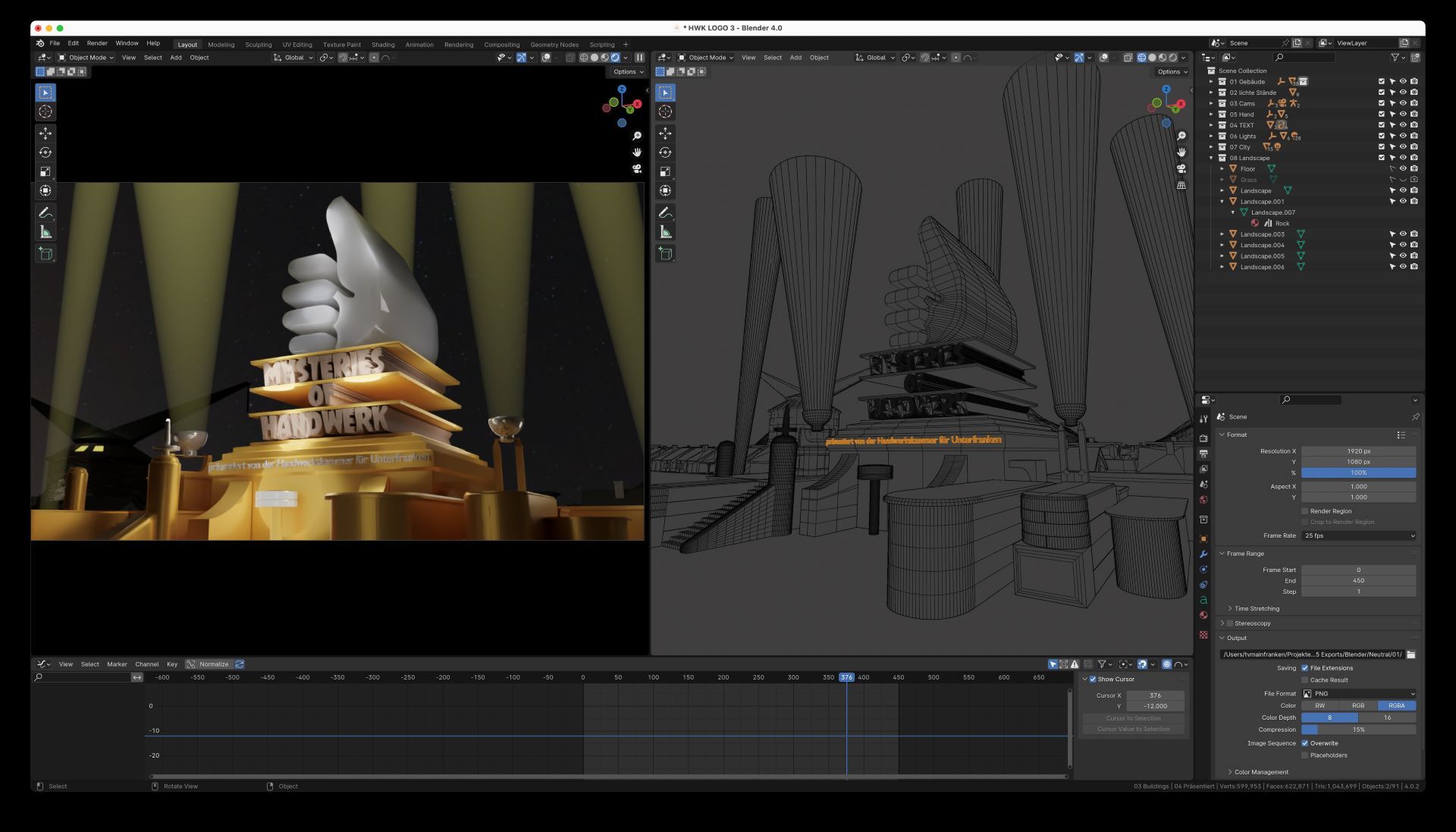Uncheck the Overwrite checkbox

(x=1305, y=743)
